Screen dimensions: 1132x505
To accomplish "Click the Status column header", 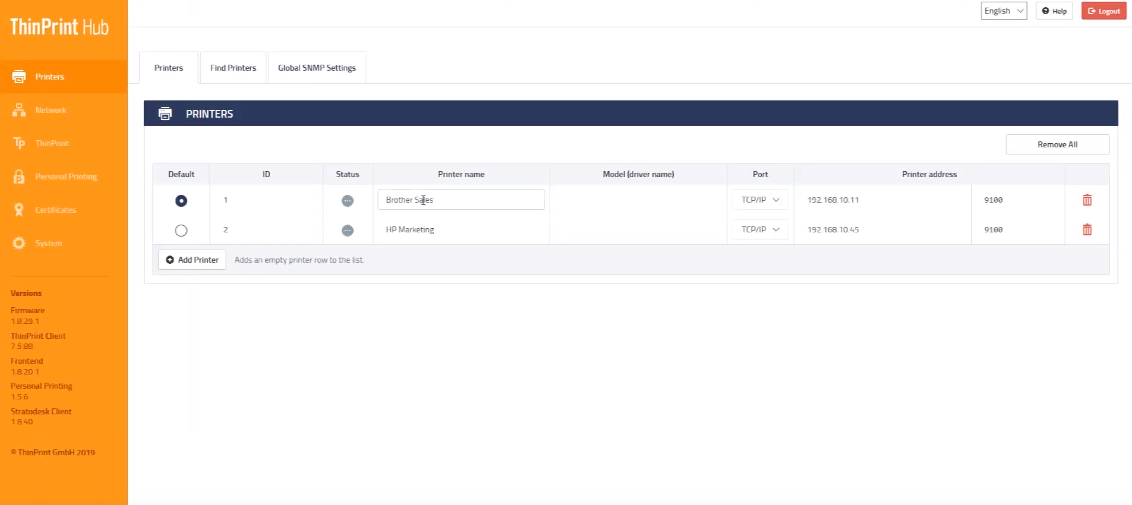I will click(x=347, y=175).
